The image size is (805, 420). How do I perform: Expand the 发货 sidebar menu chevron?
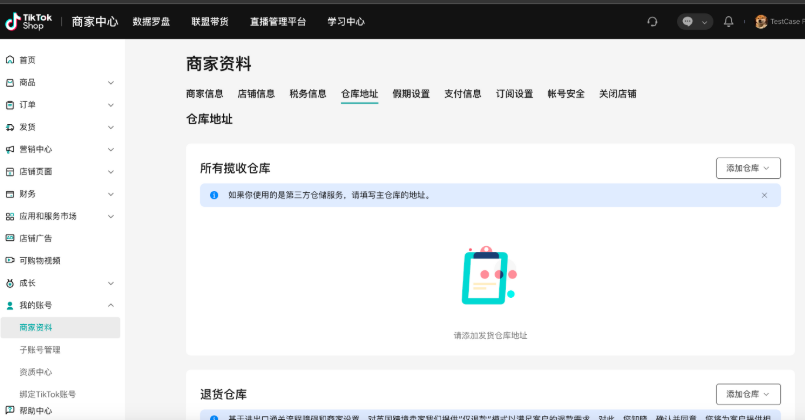click(x=111, y=127)
